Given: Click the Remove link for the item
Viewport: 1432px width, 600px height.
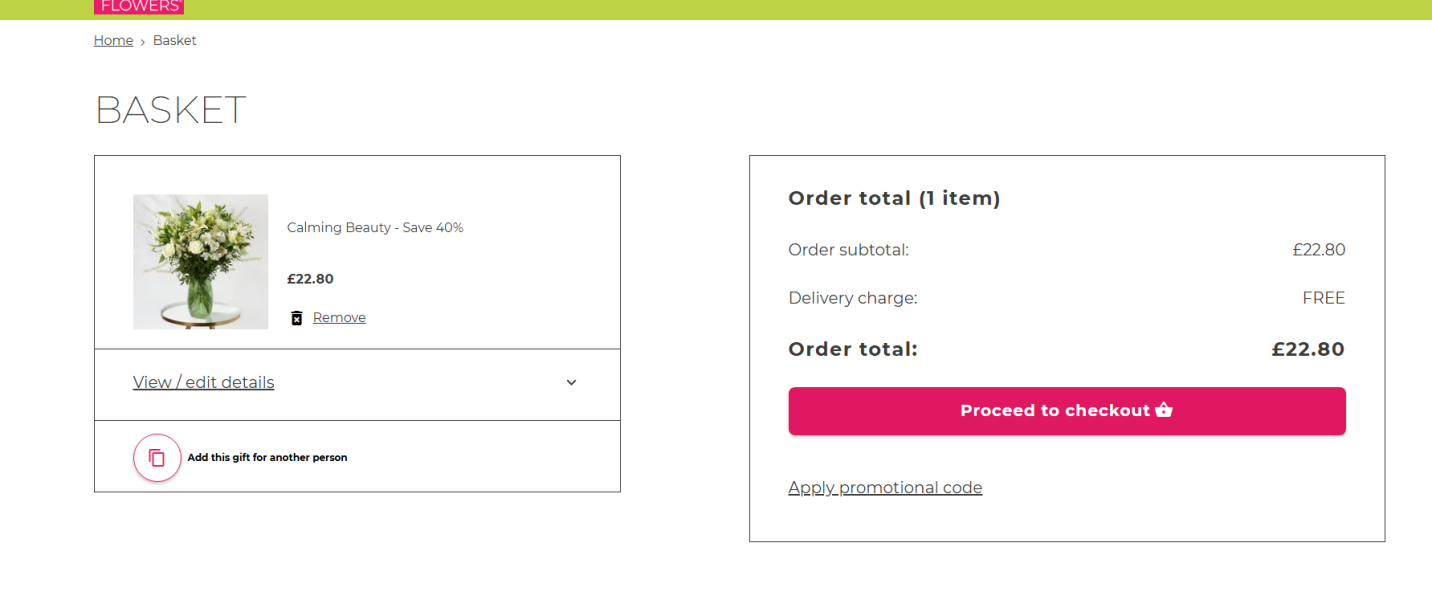Looking at the screenshot, I should (x=339, y=318).
